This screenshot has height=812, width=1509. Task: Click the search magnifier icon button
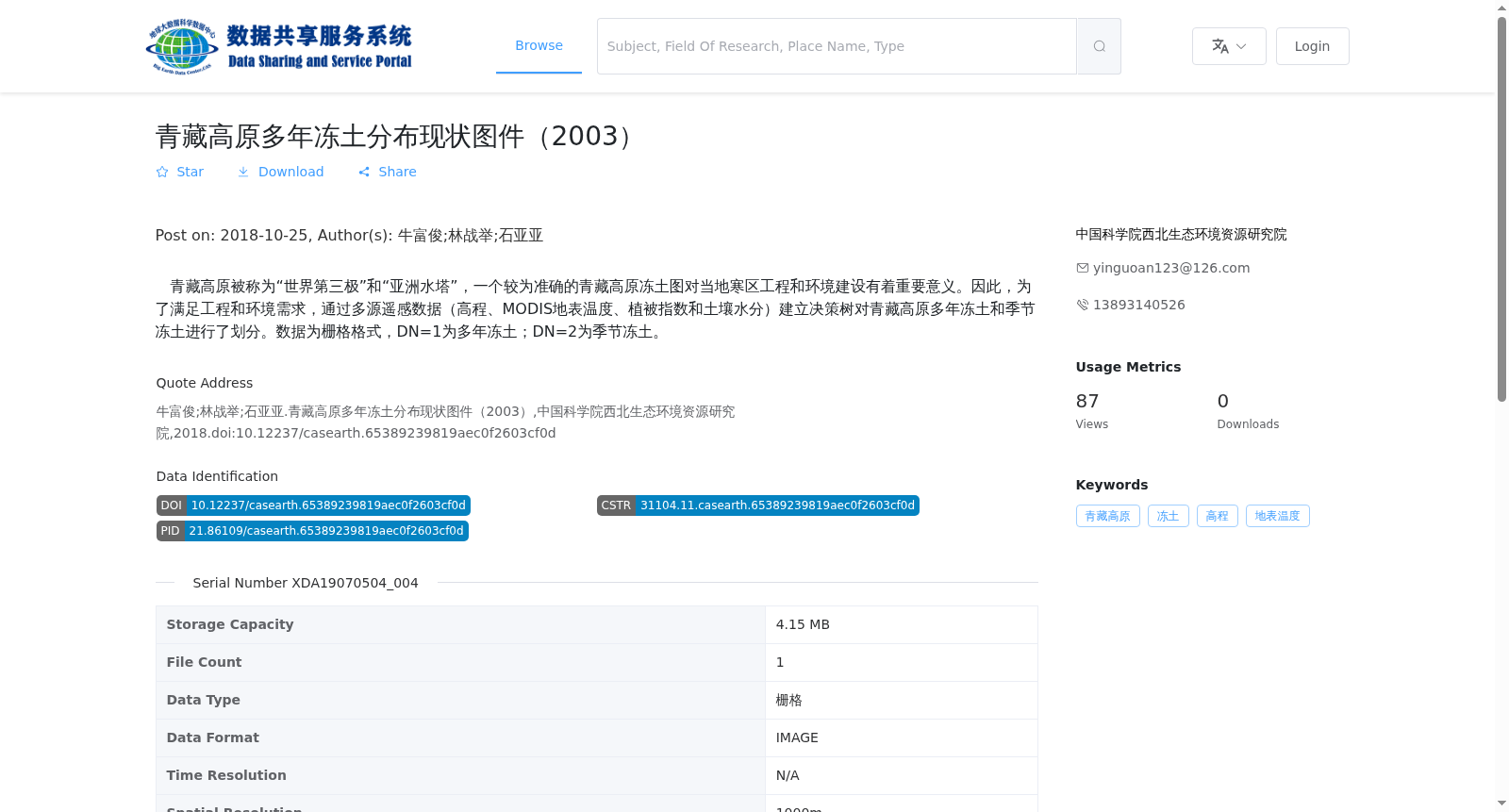(1099, 46)
